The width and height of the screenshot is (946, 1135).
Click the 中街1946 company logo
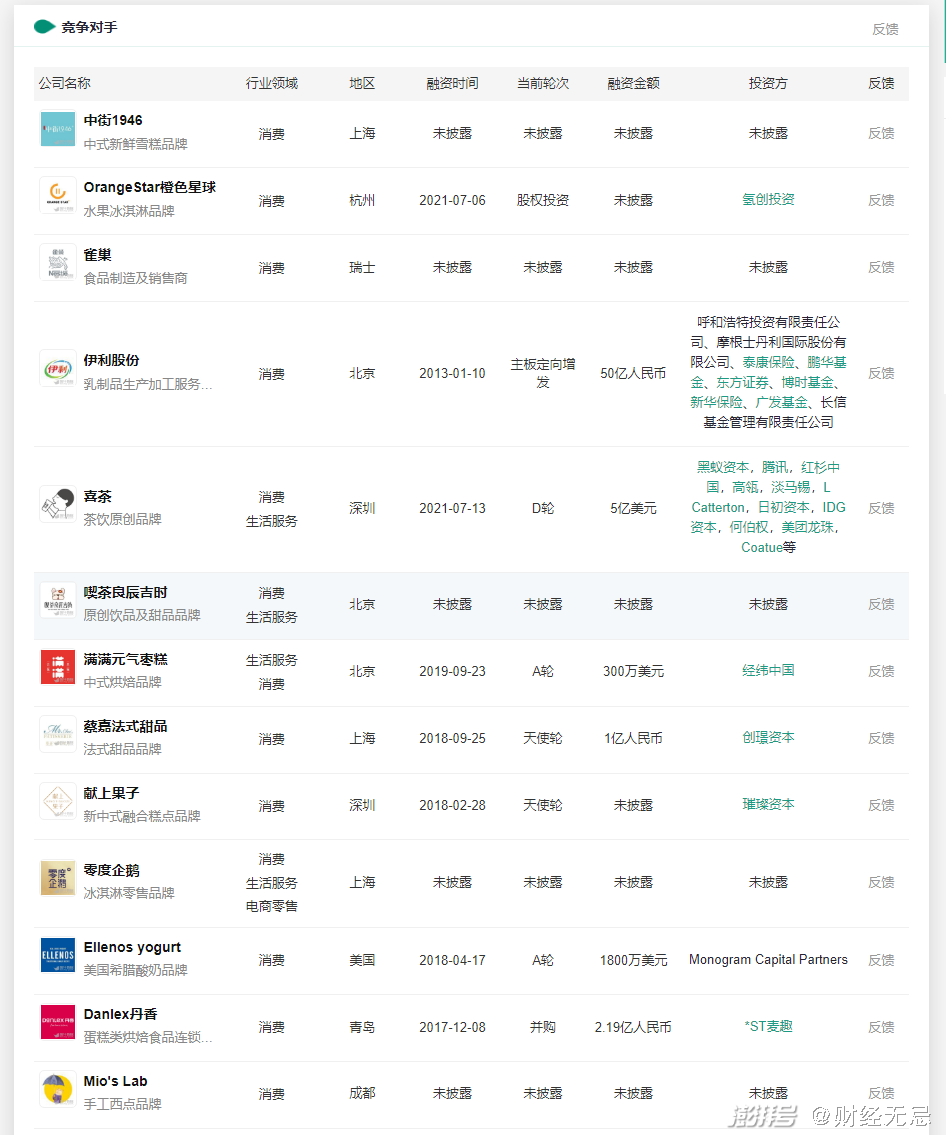pos(58,130)
